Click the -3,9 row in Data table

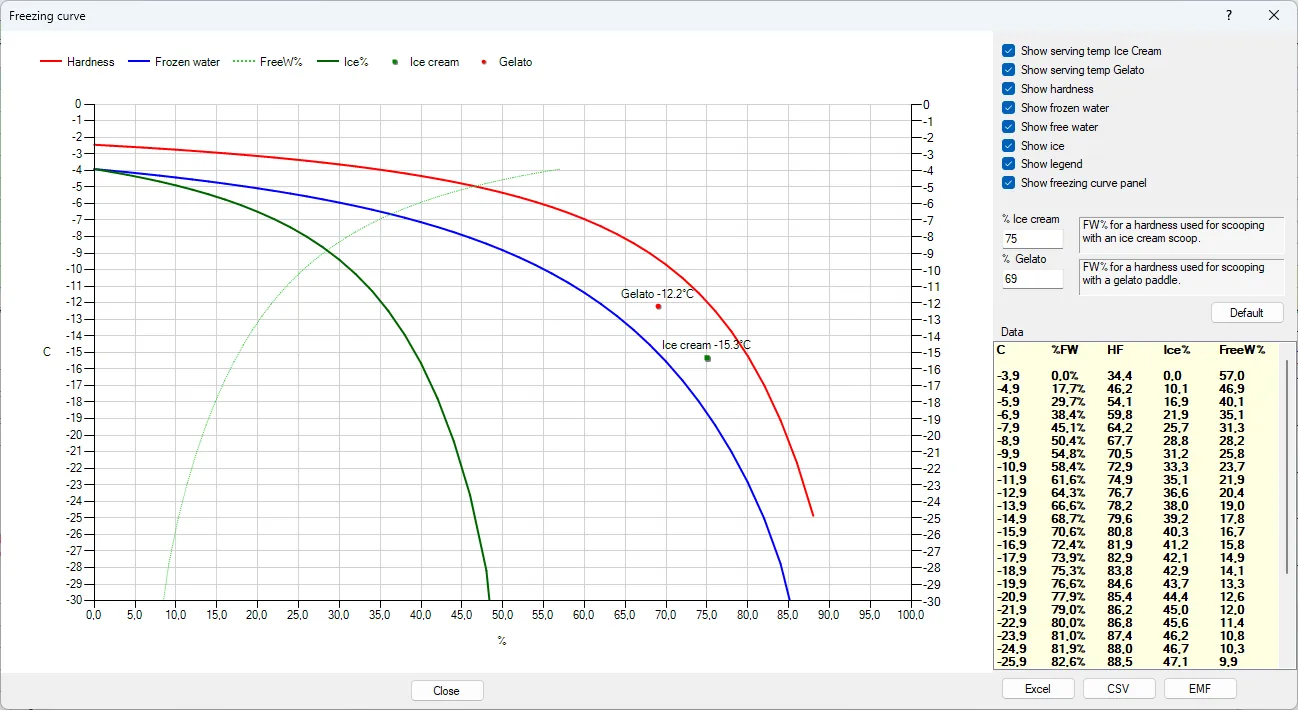[1138, 375]
